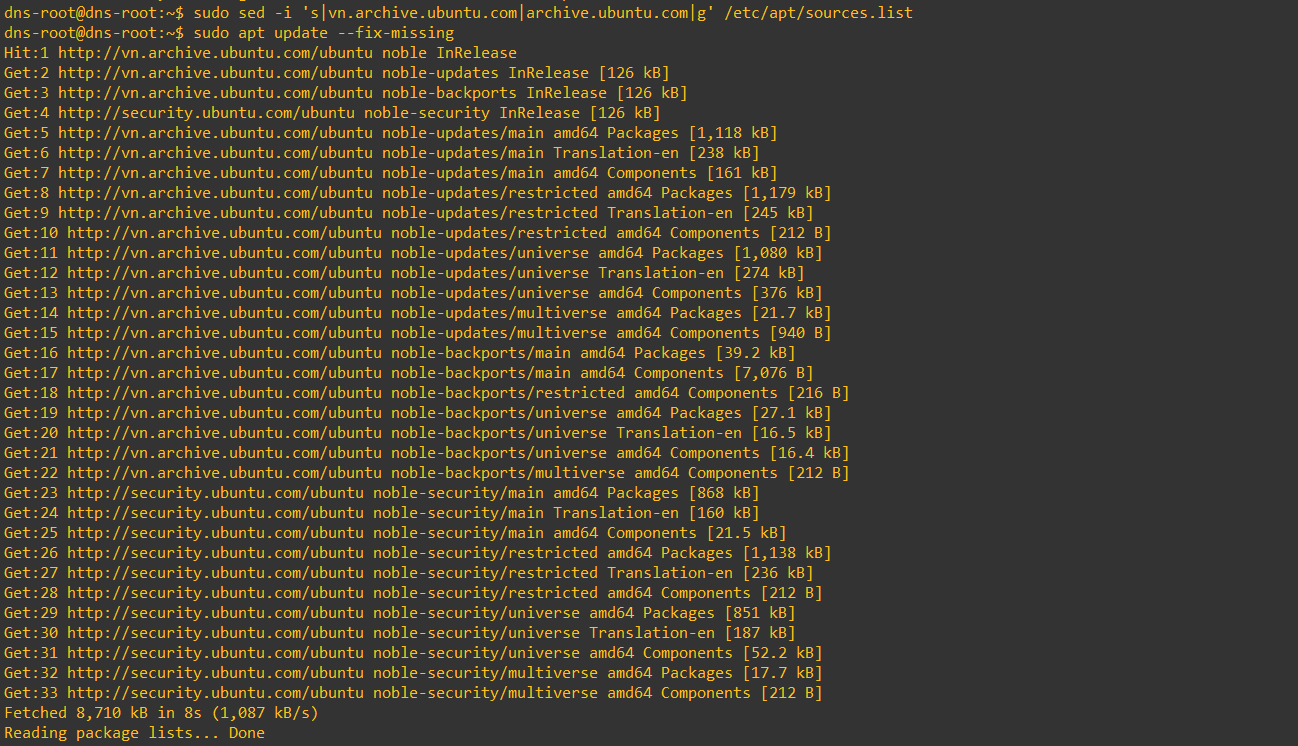Click the [1,138 kB] size on Get:26
The width and height of the screenshot is (1298, 746).
pyautogui.click(x=786, y=553)
